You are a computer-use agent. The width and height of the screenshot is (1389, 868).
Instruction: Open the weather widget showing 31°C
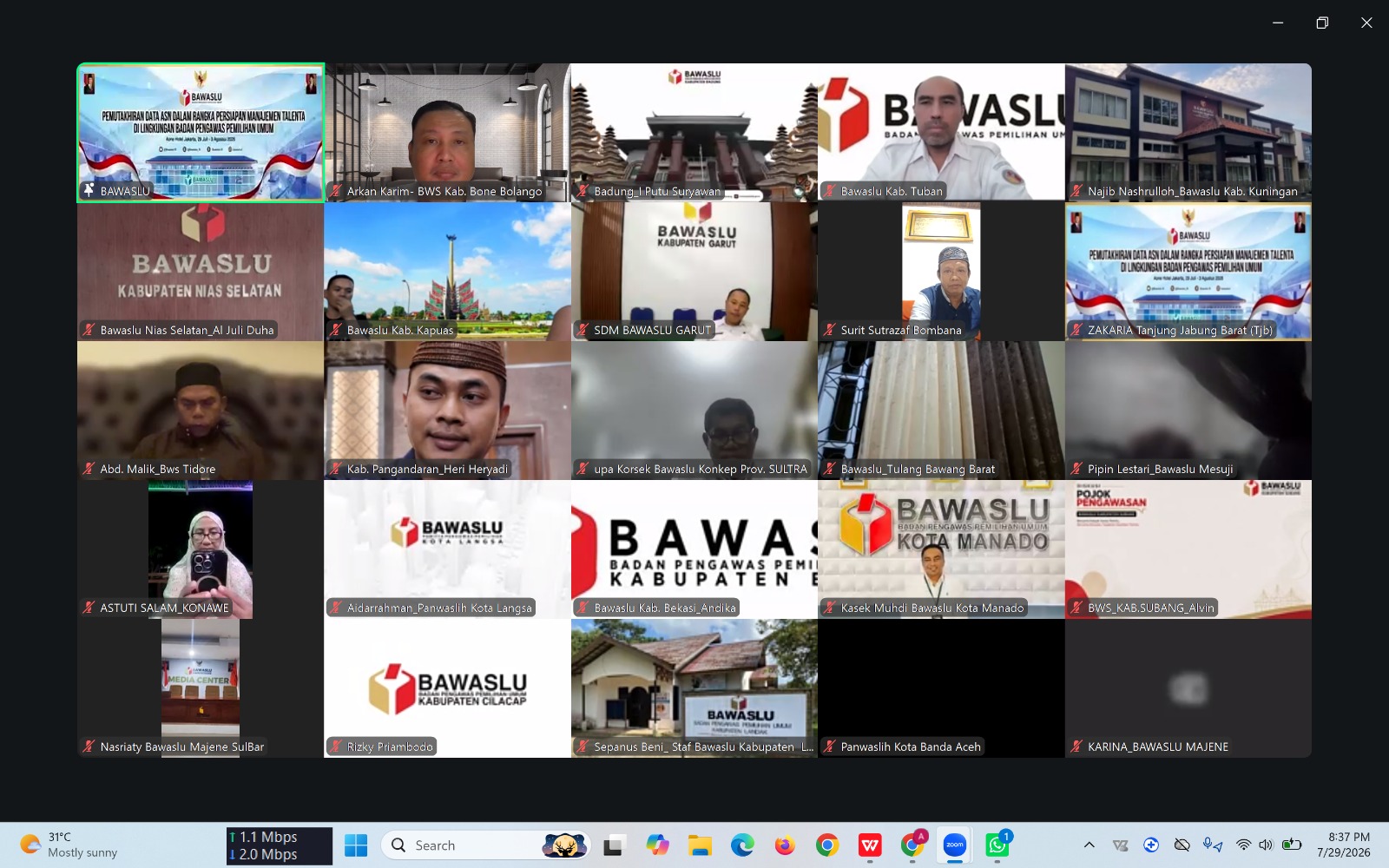click(69, 845)
